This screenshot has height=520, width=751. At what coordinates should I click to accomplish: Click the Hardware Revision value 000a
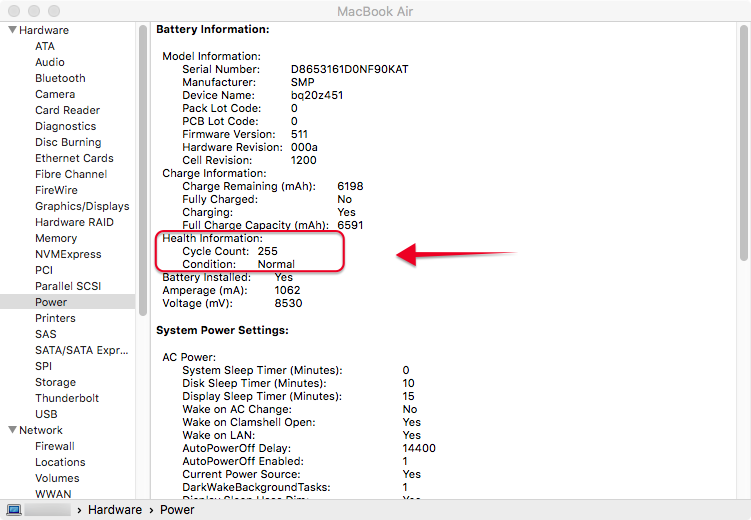[x=304, y=147]
